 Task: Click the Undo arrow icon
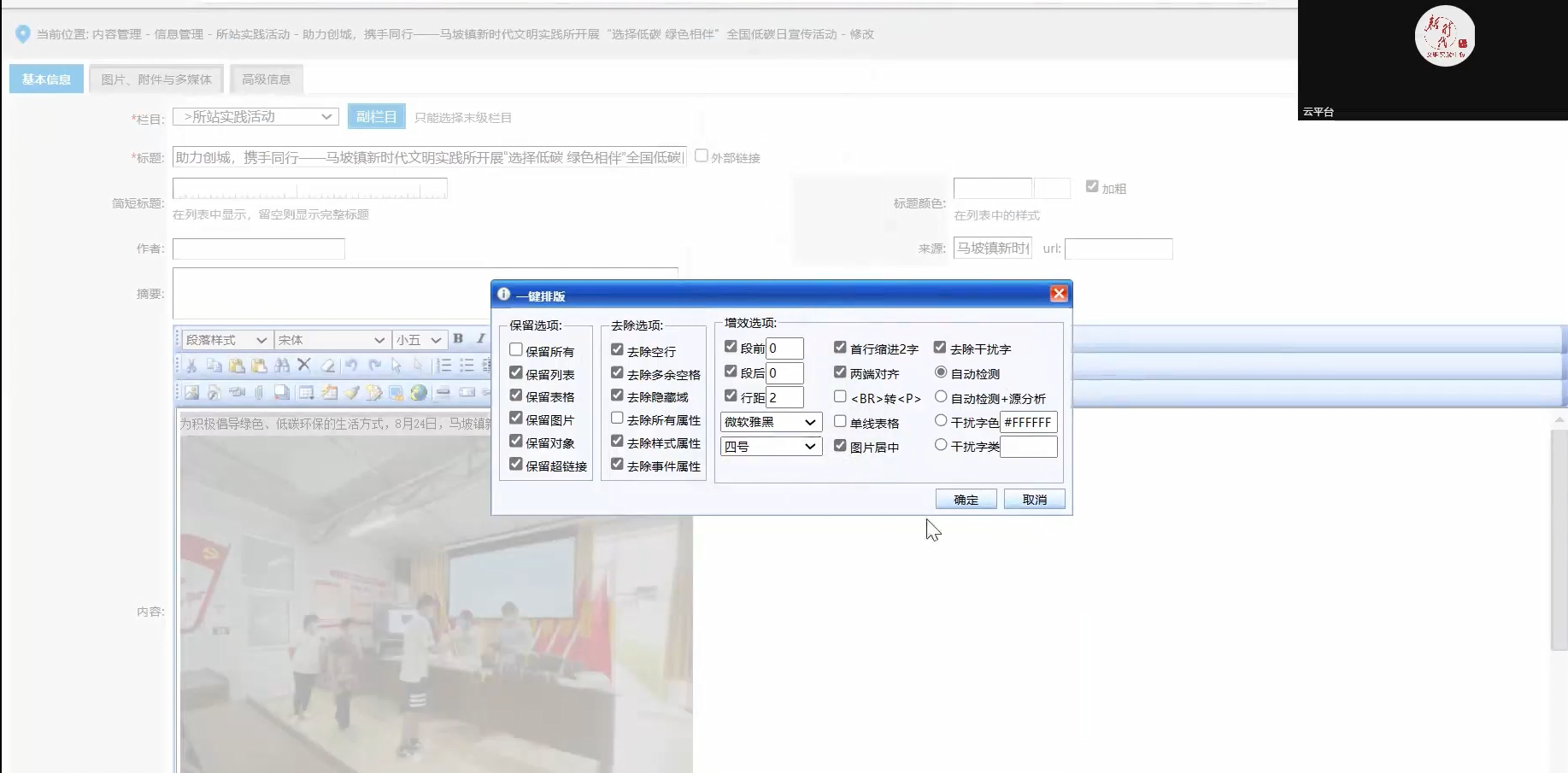351,366
